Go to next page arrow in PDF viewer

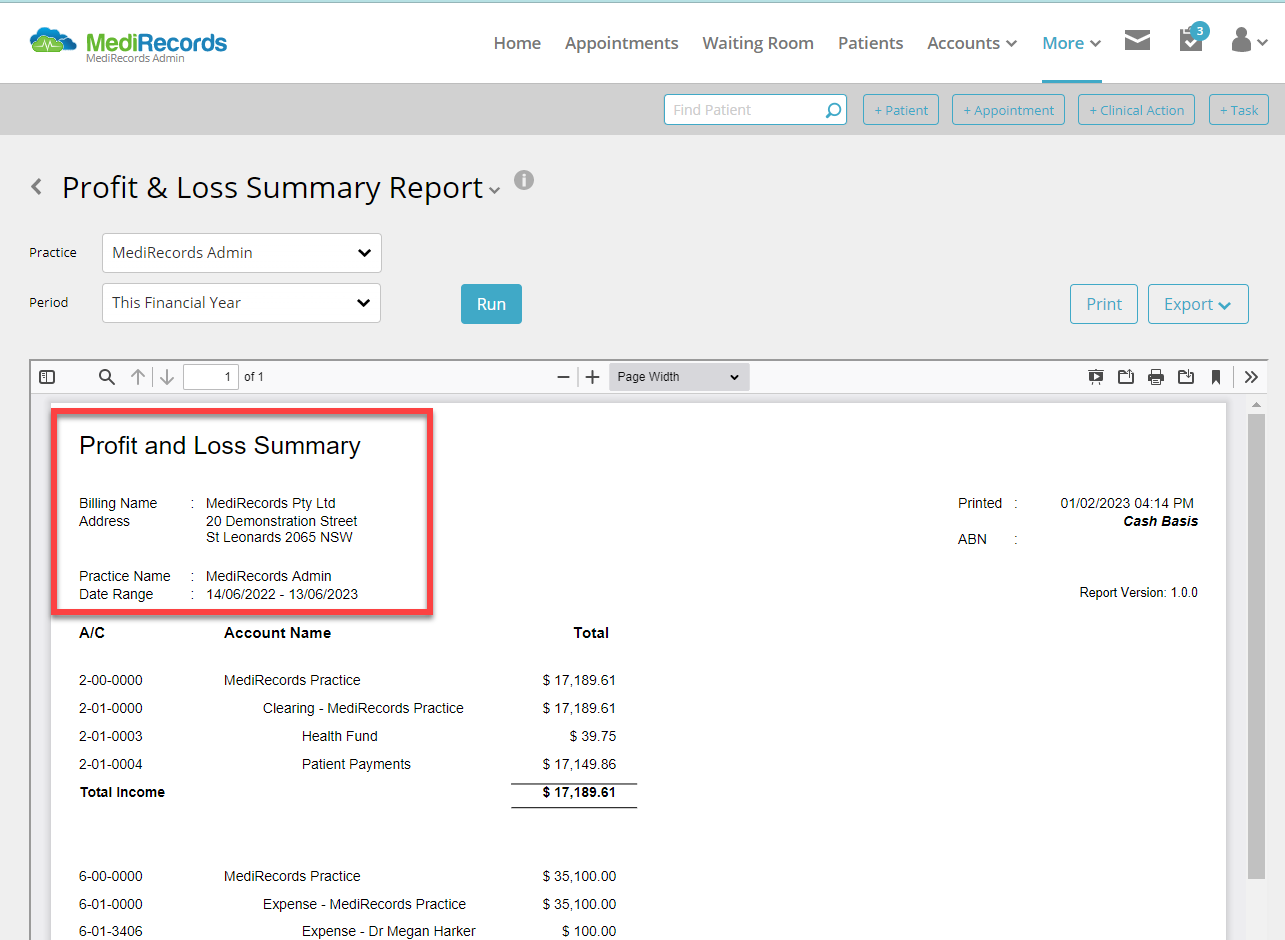(x=167, y=377)
